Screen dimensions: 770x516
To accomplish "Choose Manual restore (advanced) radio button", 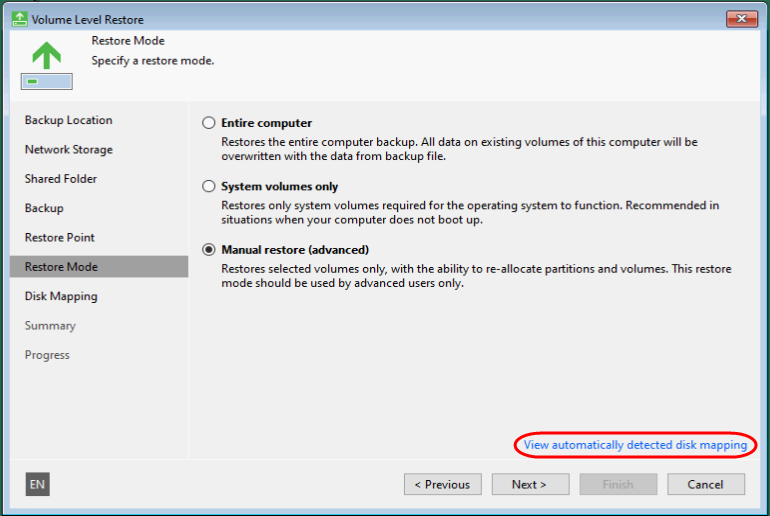I will [209, 249].
